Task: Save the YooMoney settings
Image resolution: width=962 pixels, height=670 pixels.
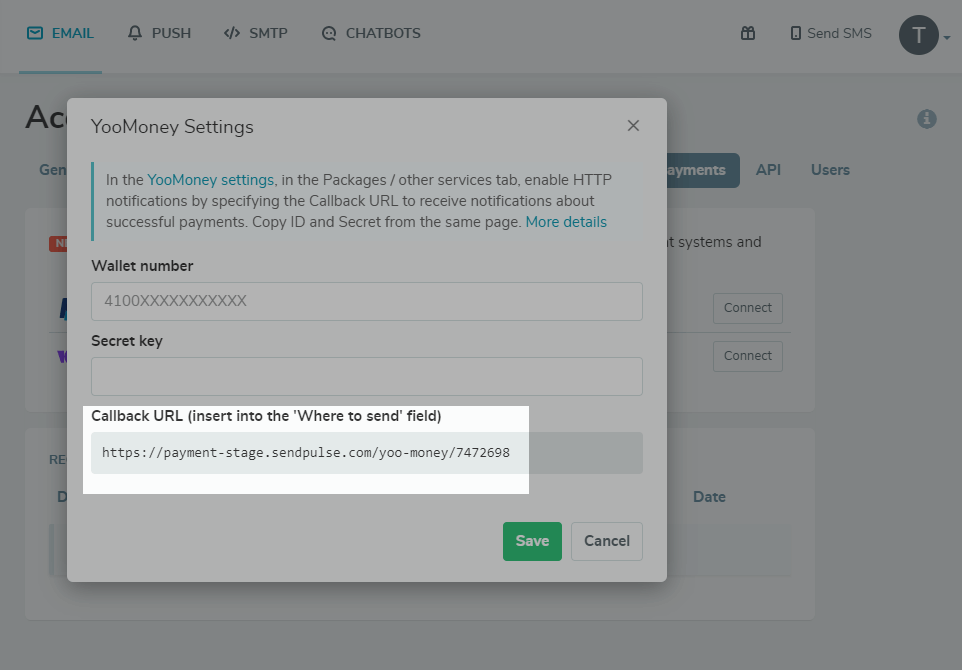Action: point(532,541)
